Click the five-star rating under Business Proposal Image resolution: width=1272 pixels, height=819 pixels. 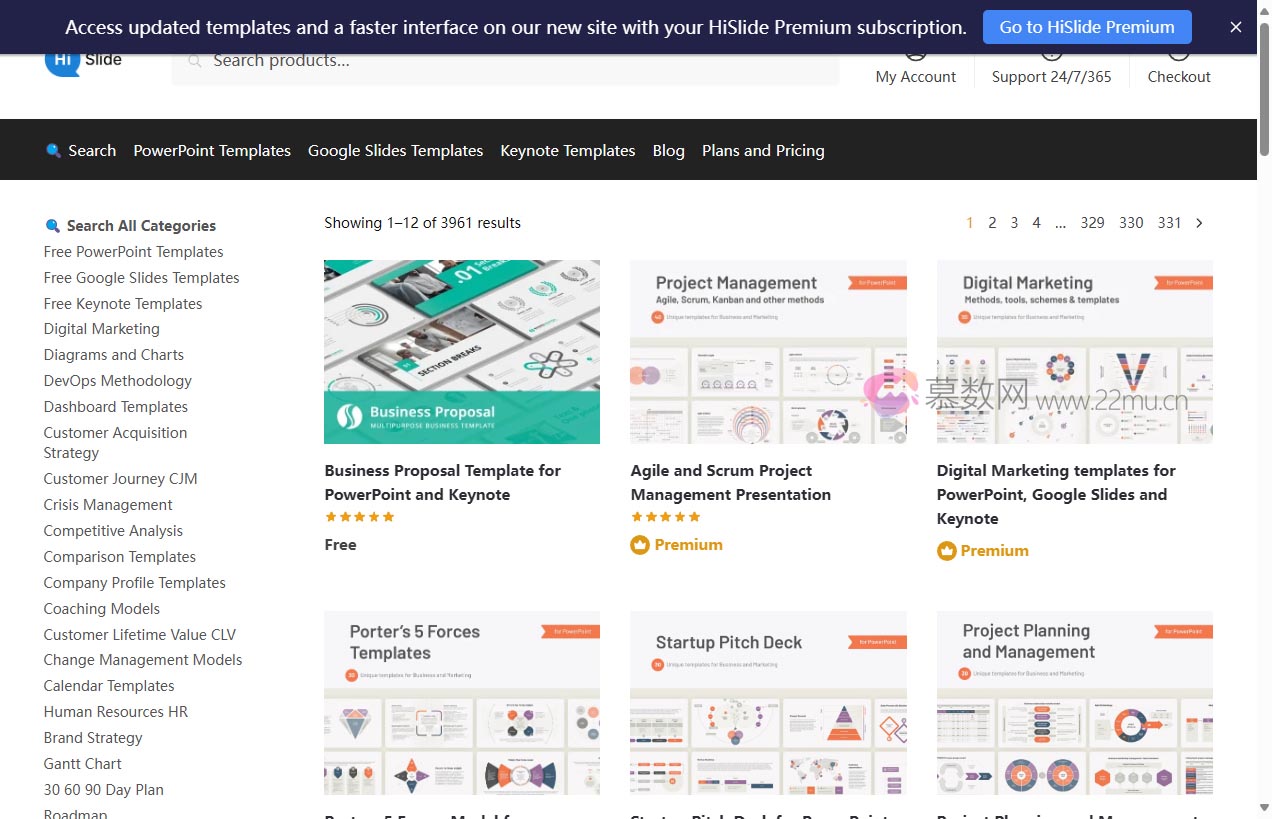point(360,517)
